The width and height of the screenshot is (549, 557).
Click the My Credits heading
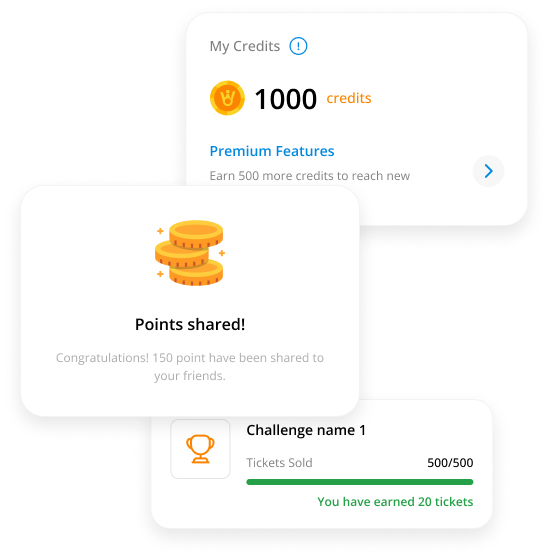[x=245, y=47]
